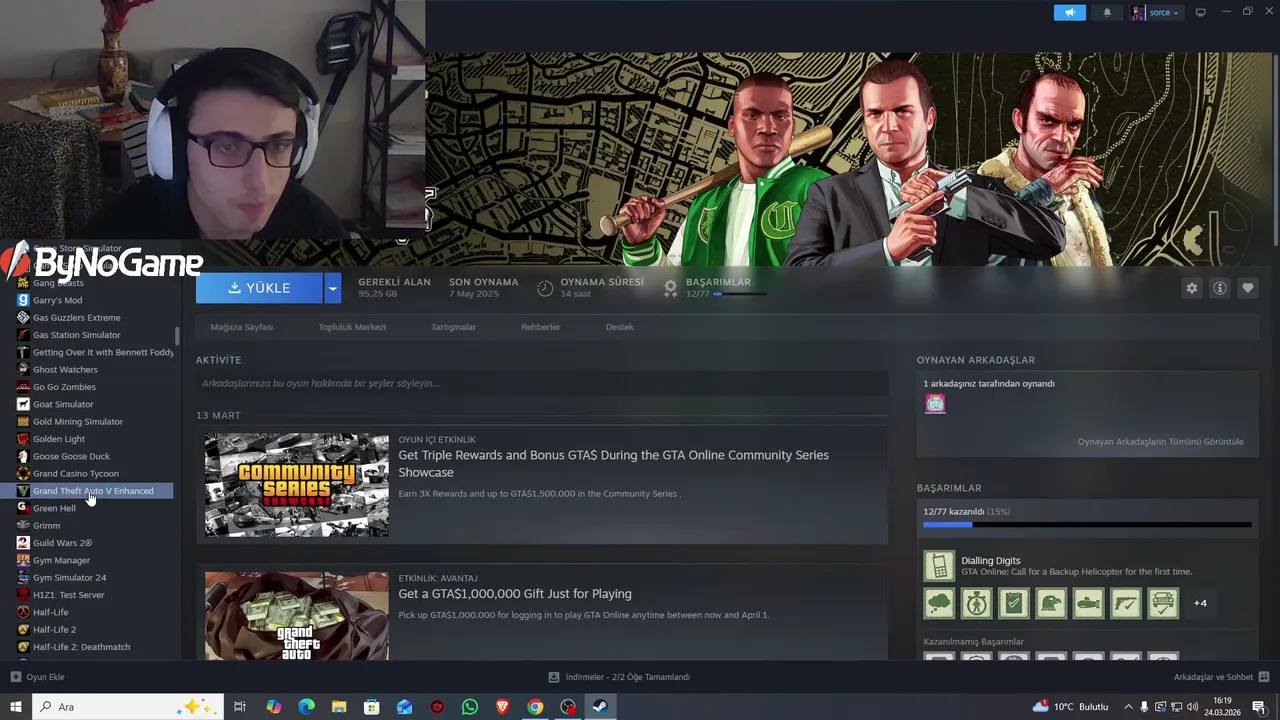This screenshot has width=1280, height=720.
Task: Click the thought cloud achievement icon
Action: pos(939,603)
